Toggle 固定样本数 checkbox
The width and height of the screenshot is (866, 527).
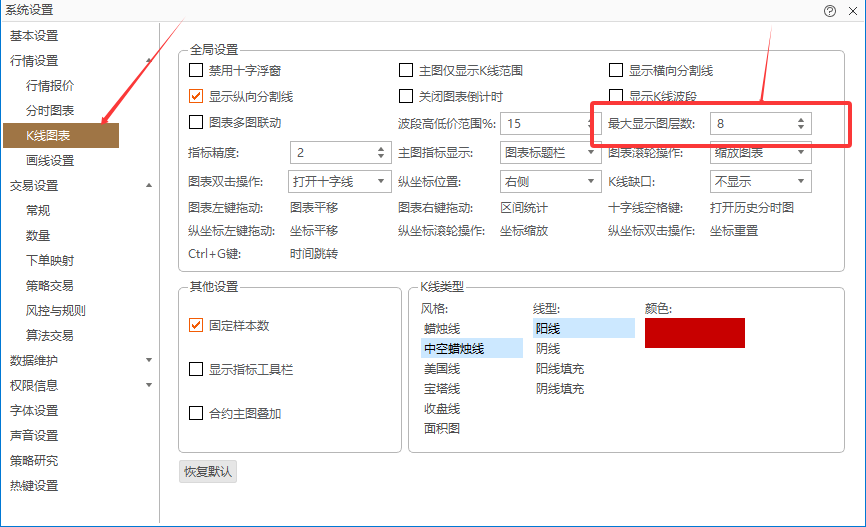196,326
